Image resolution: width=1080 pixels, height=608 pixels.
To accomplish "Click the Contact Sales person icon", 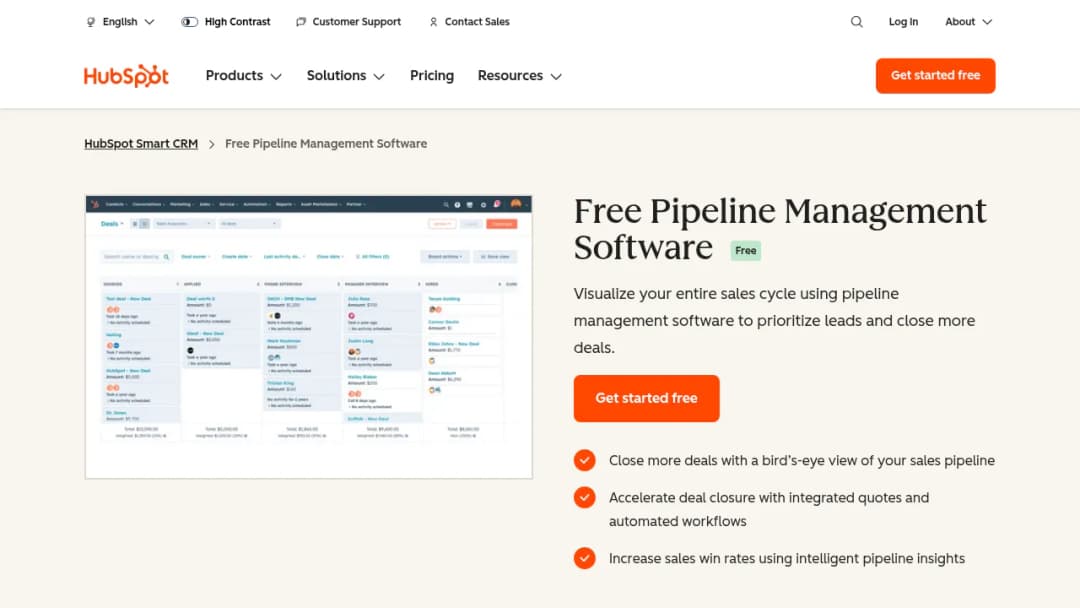I will 433,22.
